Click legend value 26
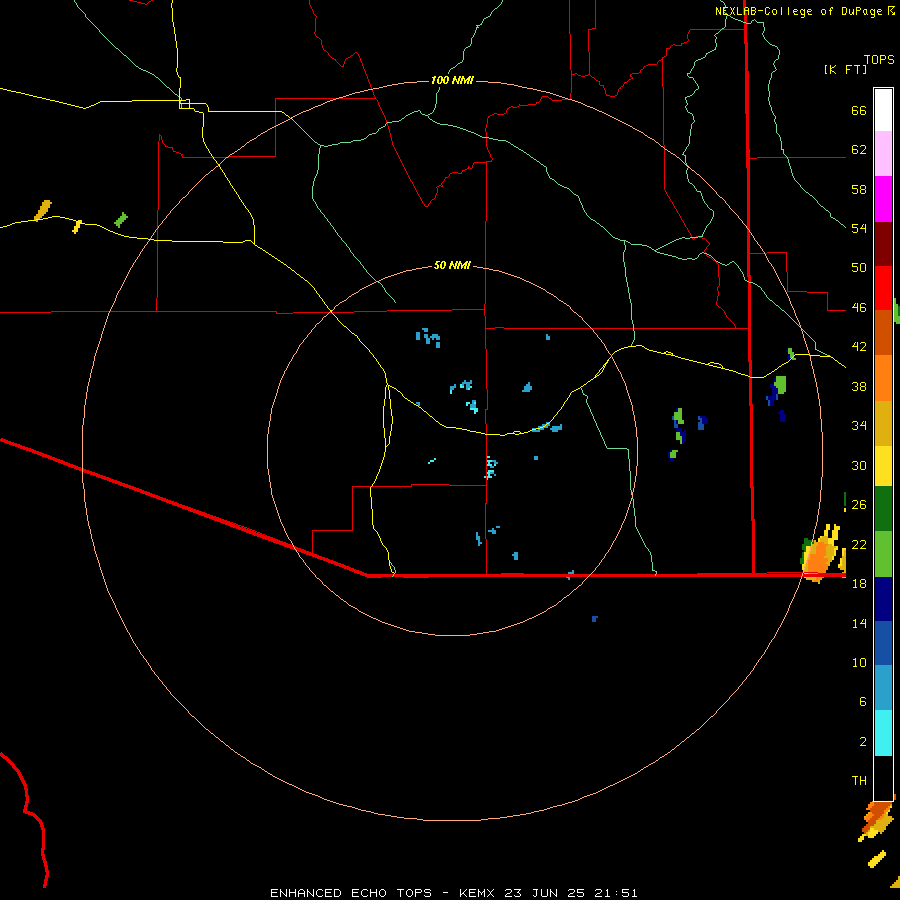The width and height of the screenshot is (900, 900). (x=859, y=505)
